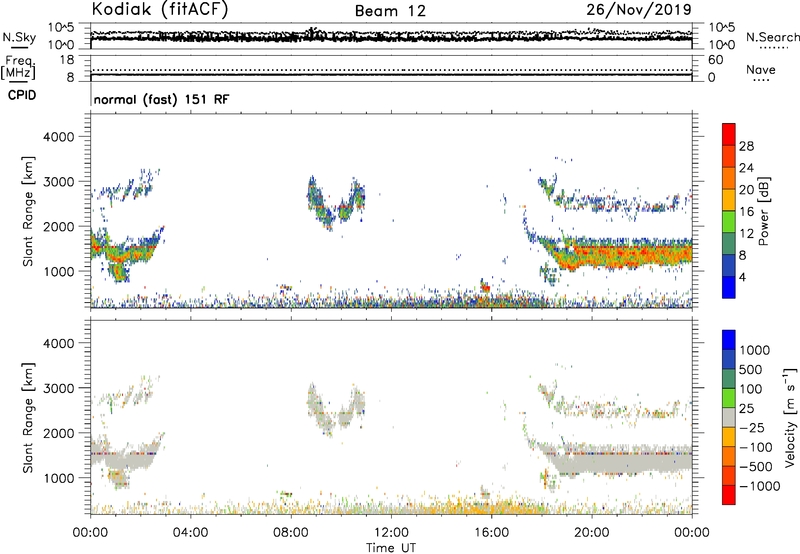Image resolution: width=800 pixels, height=554 pixels.
Task: Click the -1000 label on Velocity colorbar
Action: [x=760, y=486]
